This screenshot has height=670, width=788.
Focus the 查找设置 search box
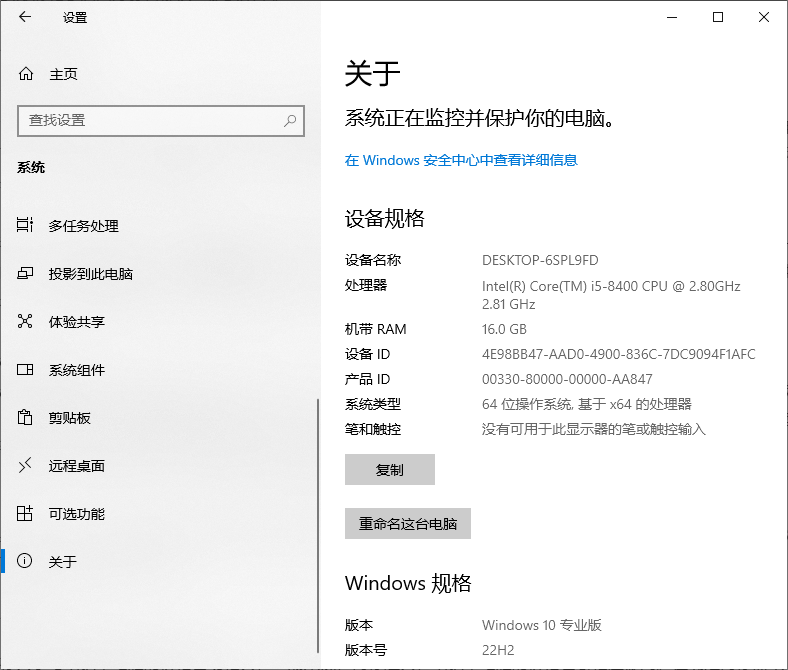tap(161, 121)
